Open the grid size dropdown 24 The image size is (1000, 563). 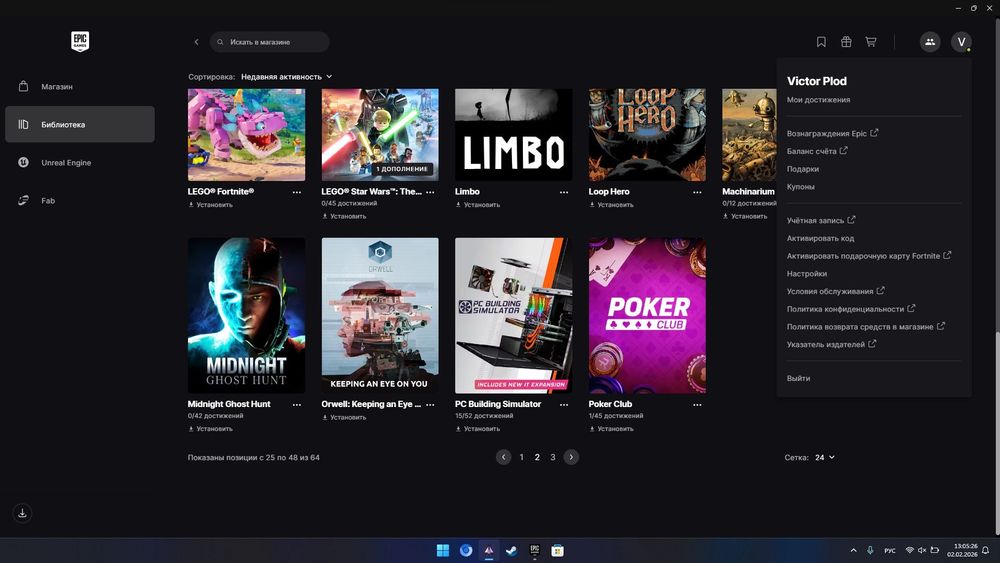click(825, 457)
